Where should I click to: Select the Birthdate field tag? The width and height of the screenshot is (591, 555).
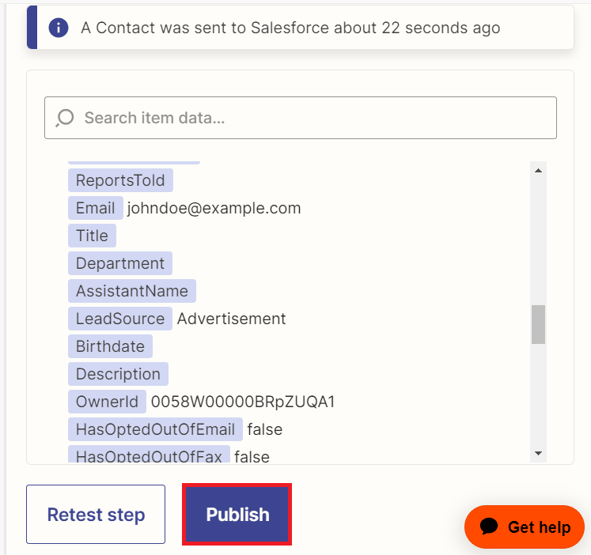[110, 346]
